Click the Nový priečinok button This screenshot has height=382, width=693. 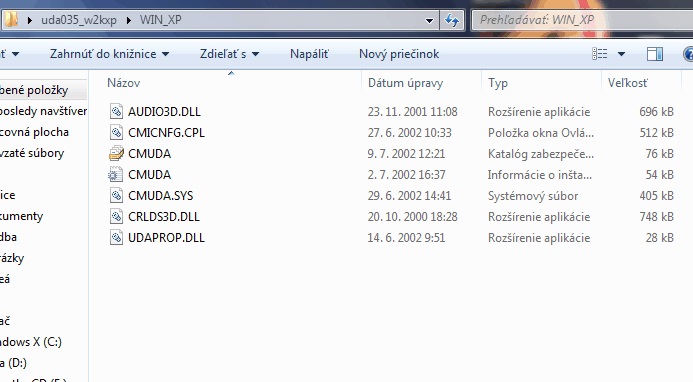(399, 54)
